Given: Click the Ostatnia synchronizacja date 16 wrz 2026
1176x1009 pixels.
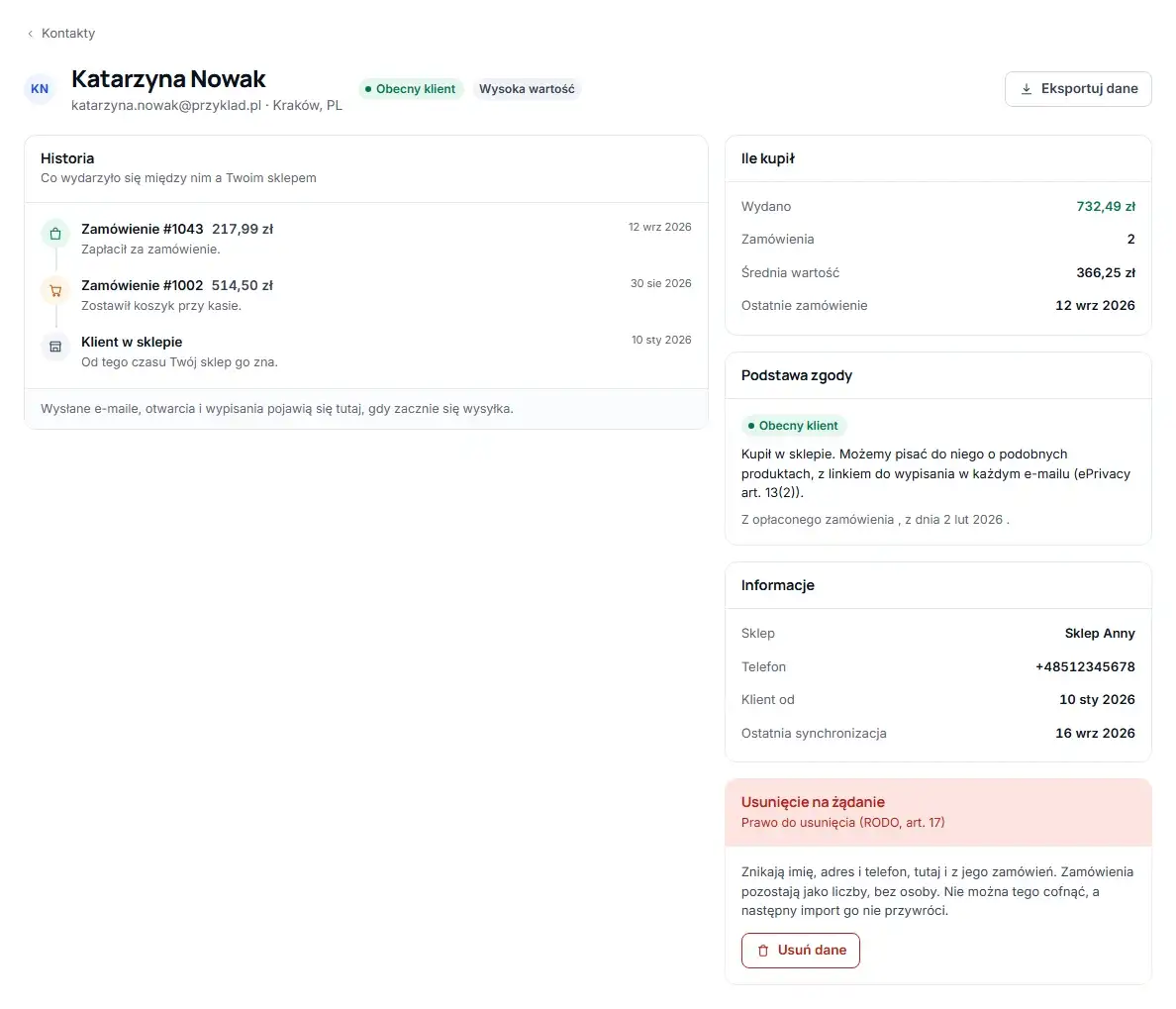Looking at the screenshot, I should (x=1095, y=733).
